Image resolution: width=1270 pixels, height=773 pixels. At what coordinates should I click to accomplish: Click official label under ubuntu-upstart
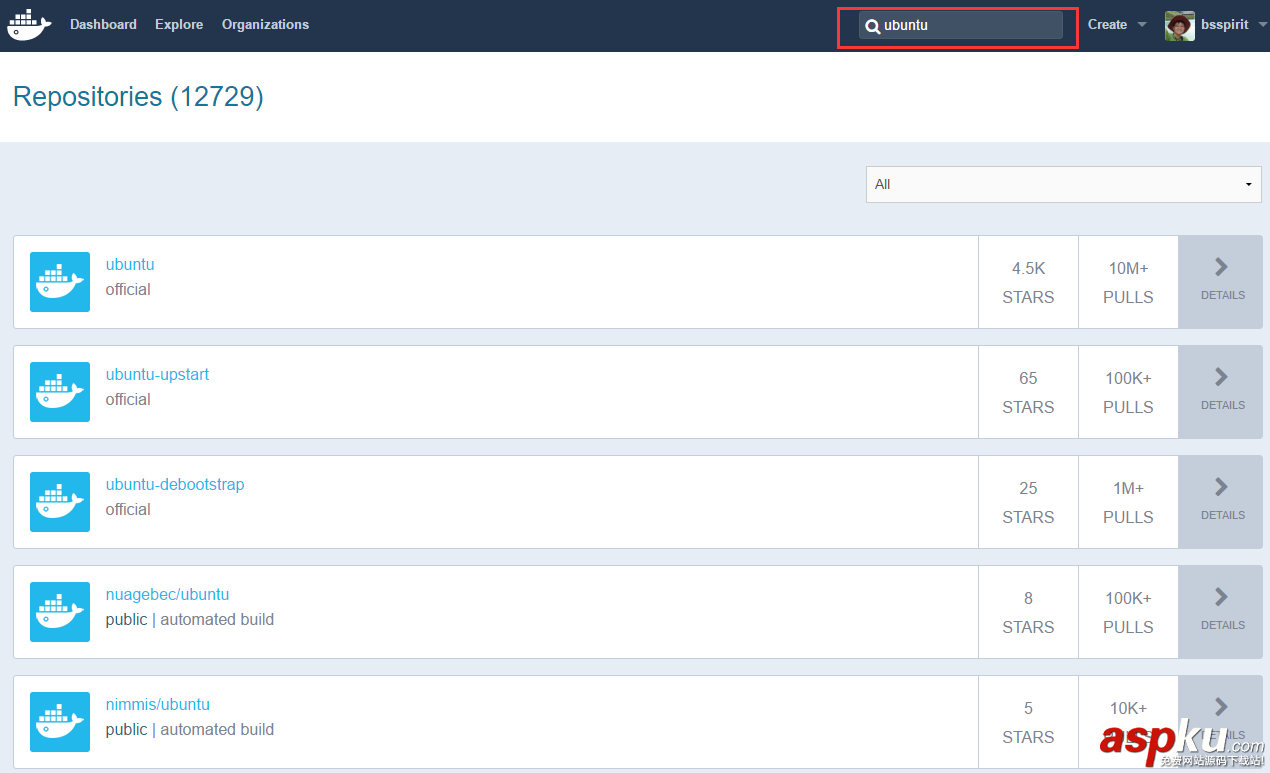128,400
